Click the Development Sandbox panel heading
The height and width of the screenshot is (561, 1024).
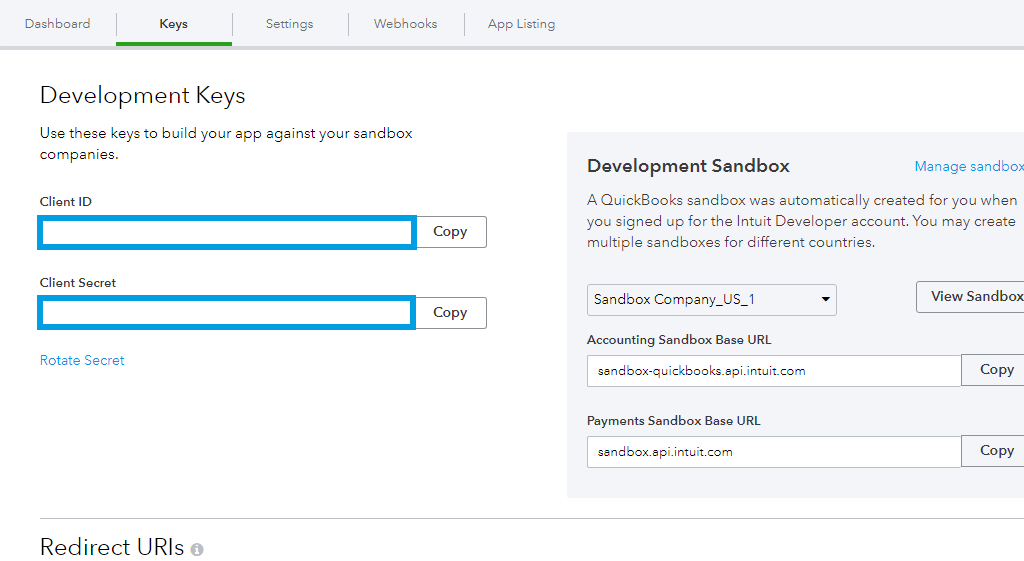tap(688, 166)
